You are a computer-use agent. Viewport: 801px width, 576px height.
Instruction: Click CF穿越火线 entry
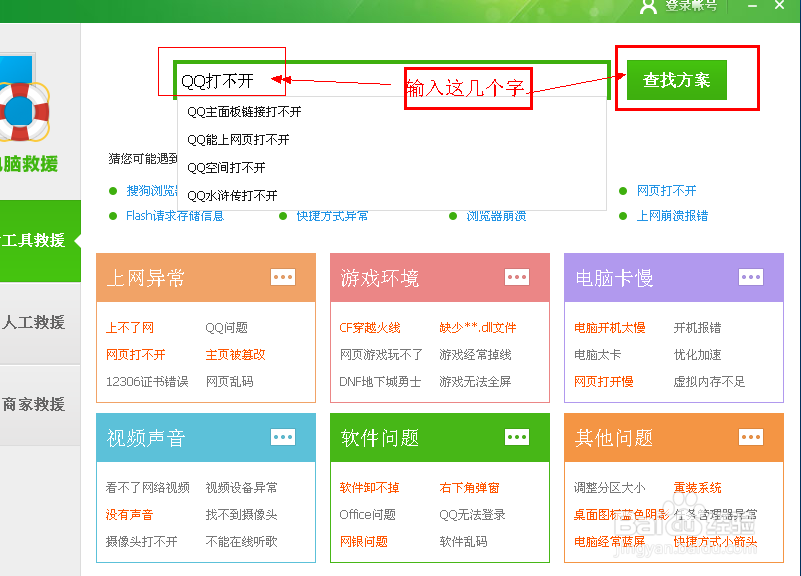coord(370,328)
